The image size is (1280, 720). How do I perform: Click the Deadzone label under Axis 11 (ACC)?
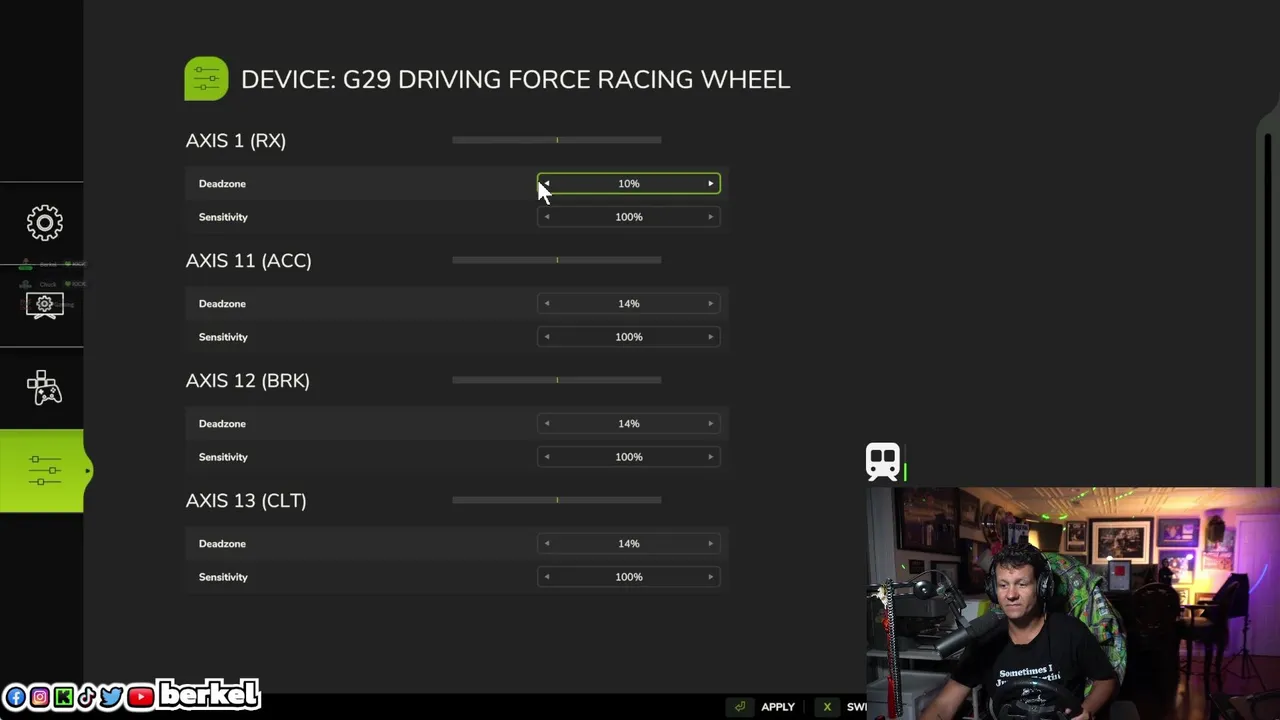pyautogui.click(x=222, y=304)
